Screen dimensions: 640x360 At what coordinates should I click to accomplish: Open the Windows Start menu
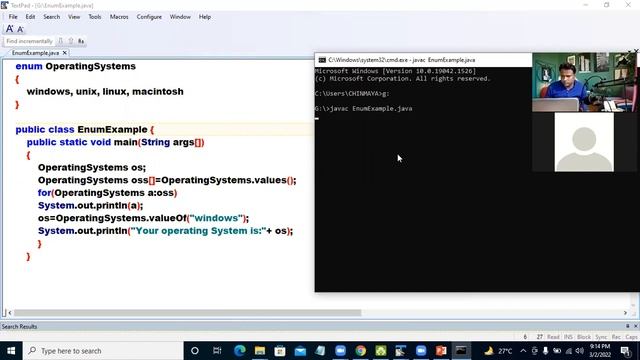[x=11, y=351]
